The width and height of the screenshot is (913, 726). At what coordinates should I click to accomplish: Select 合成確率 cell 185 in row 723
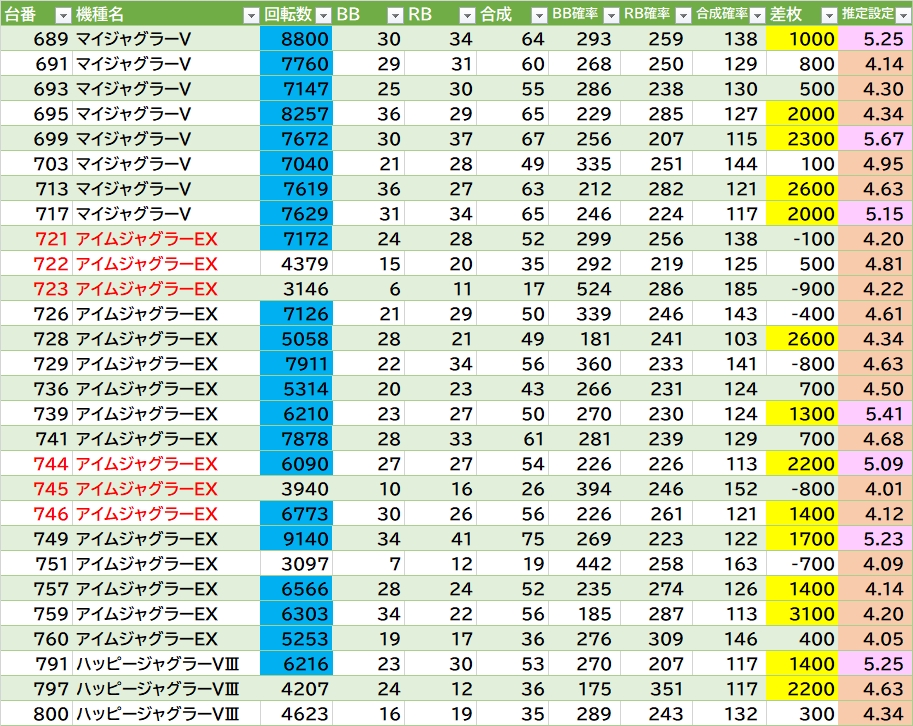click(729, 289)
